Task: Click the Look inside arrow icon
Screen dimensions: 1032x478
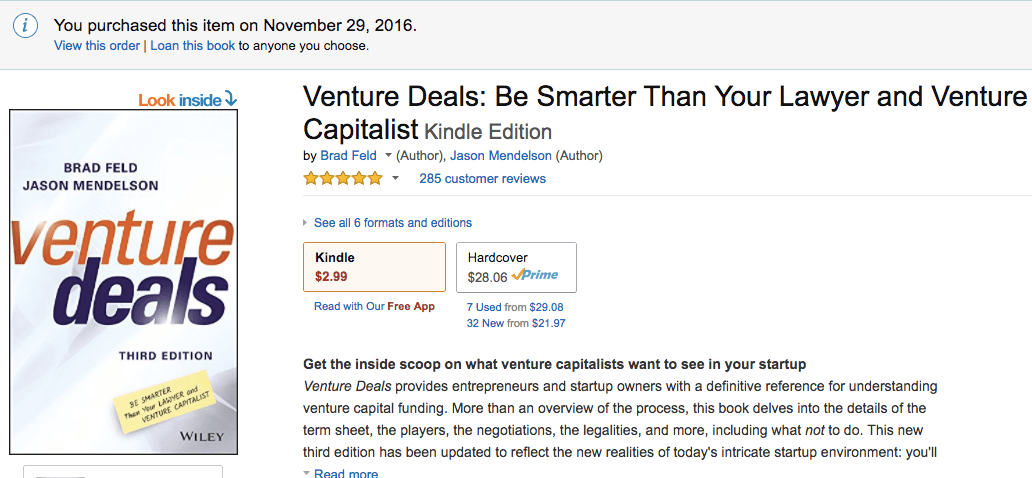Action: [x=231, y=98]
